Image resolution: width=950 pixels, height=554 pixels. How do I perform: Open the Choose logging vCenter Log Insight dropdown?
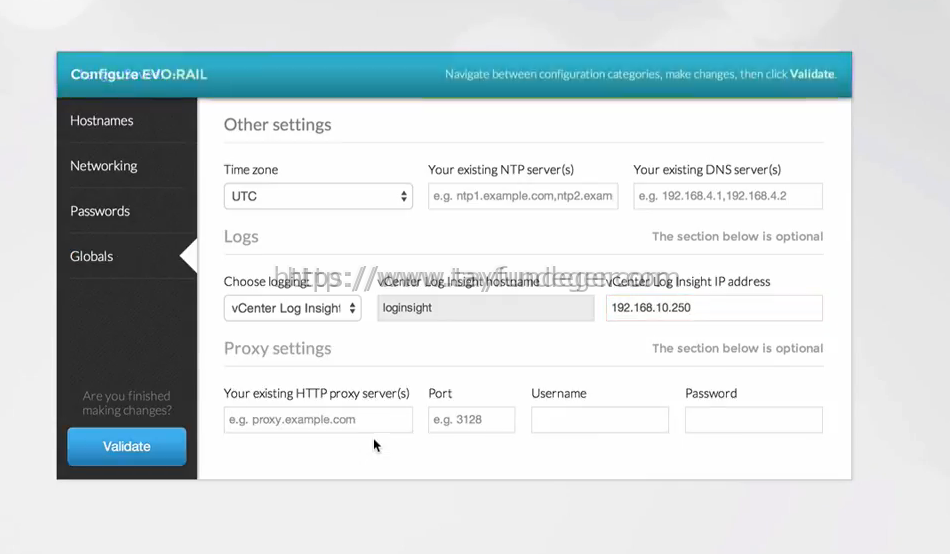[293, 308]
